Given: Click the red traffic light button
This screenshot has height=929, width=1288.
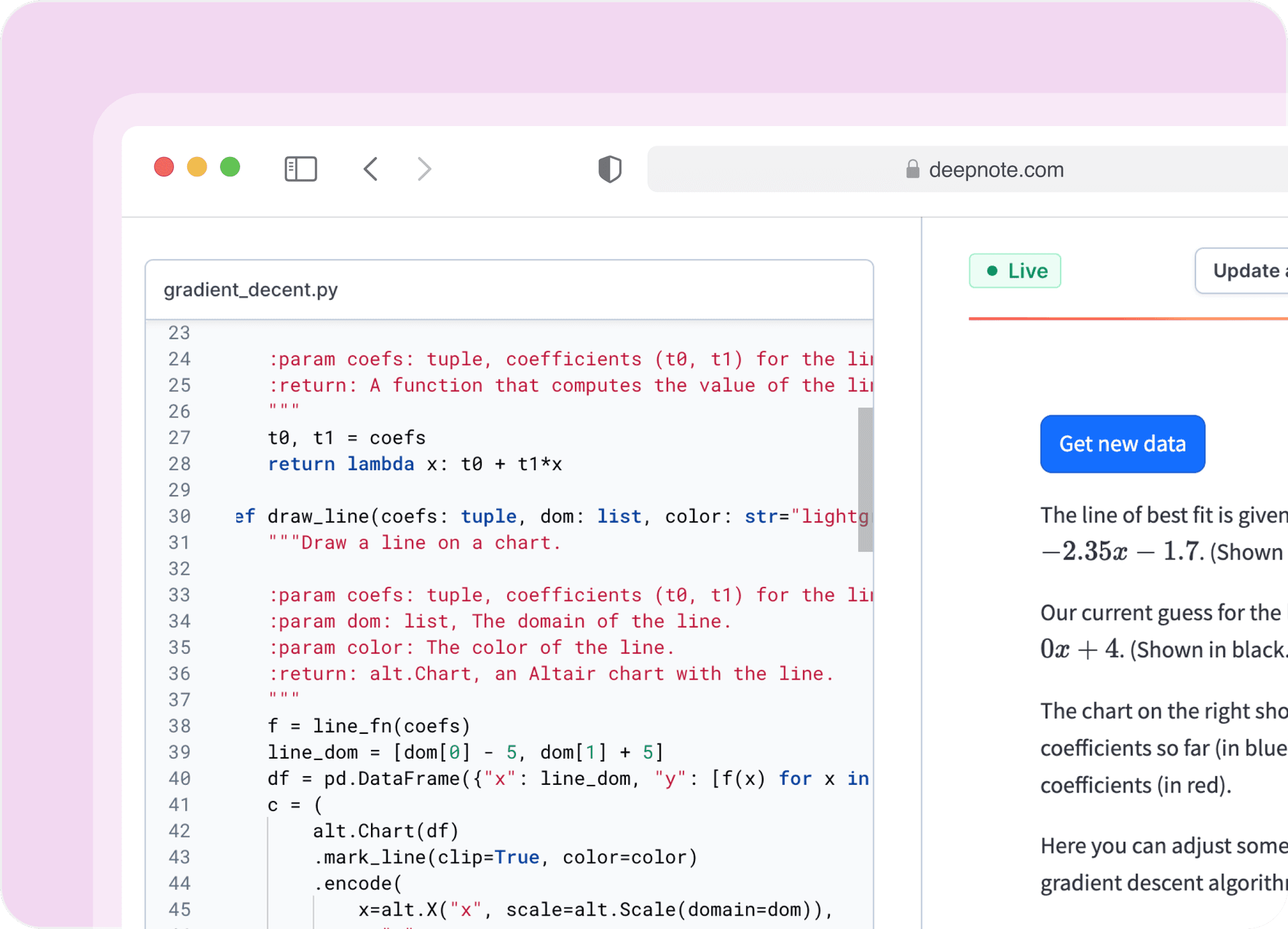Looking at the screenshot, I should click(x=163, y=166).
